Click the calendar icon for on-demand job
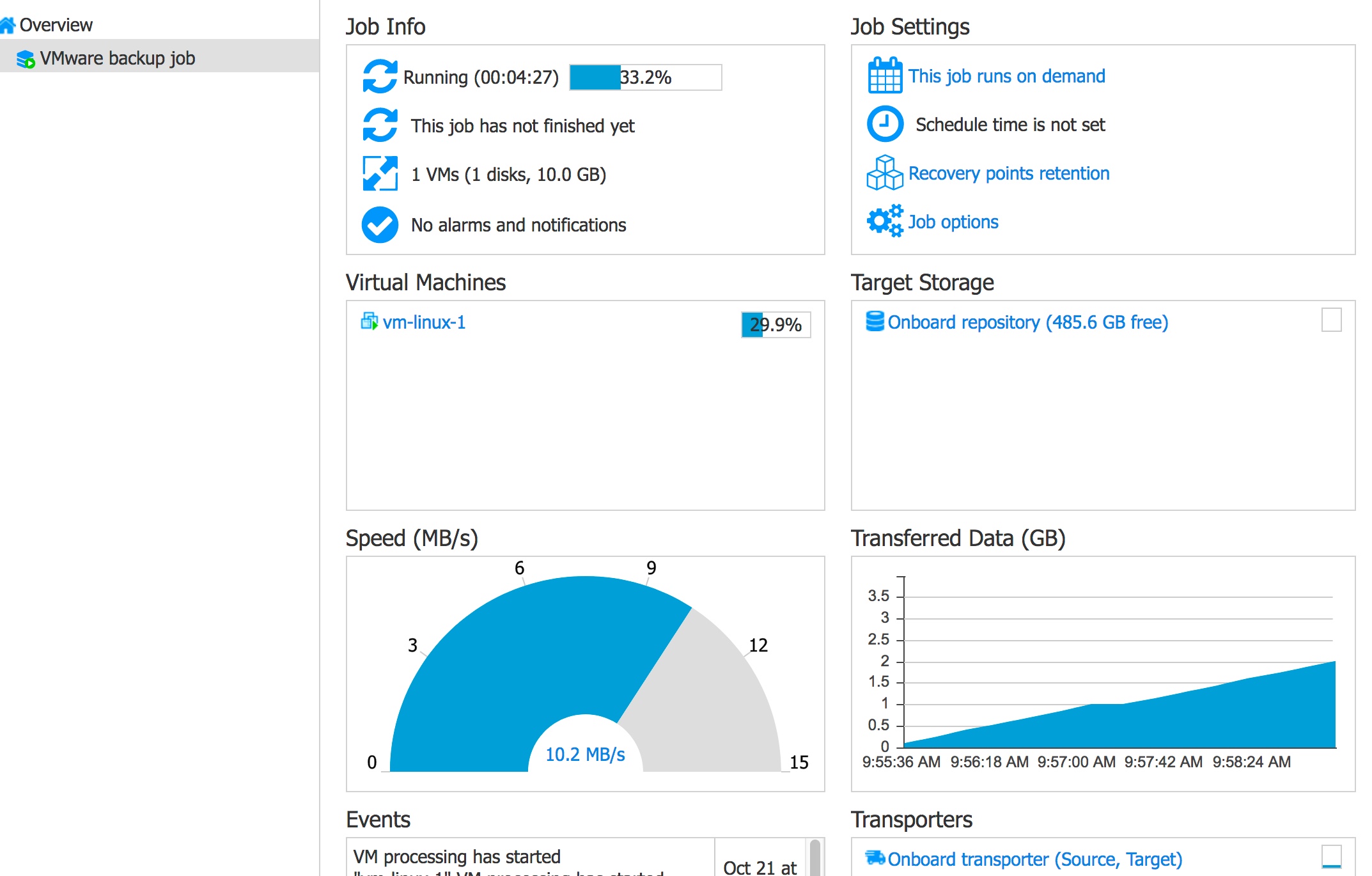The height and width of the screenshot is (876, 1372). coord(885,75)
